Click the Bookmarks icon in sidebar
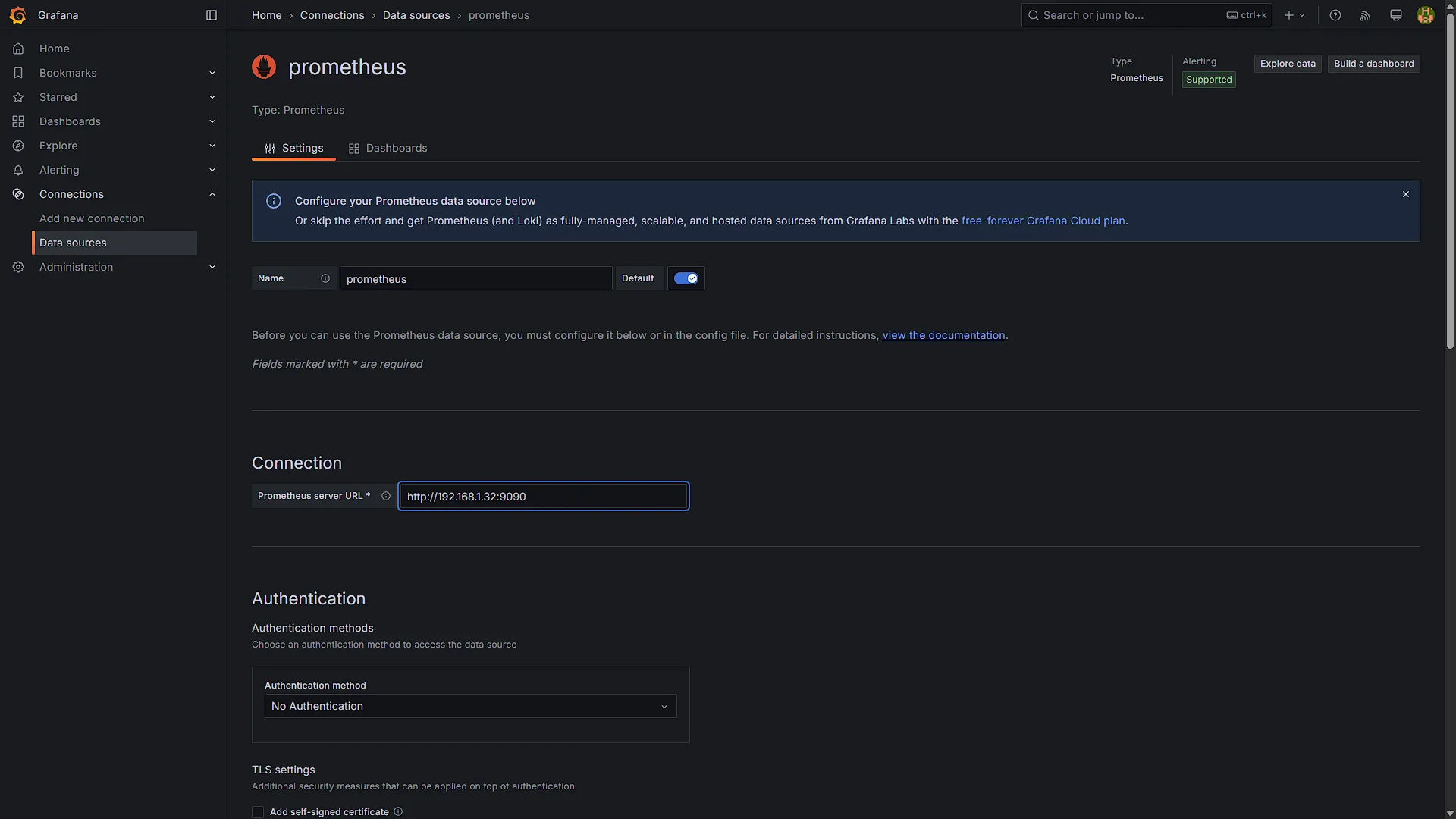This screenshot has height=819, width=1456. 18,73
